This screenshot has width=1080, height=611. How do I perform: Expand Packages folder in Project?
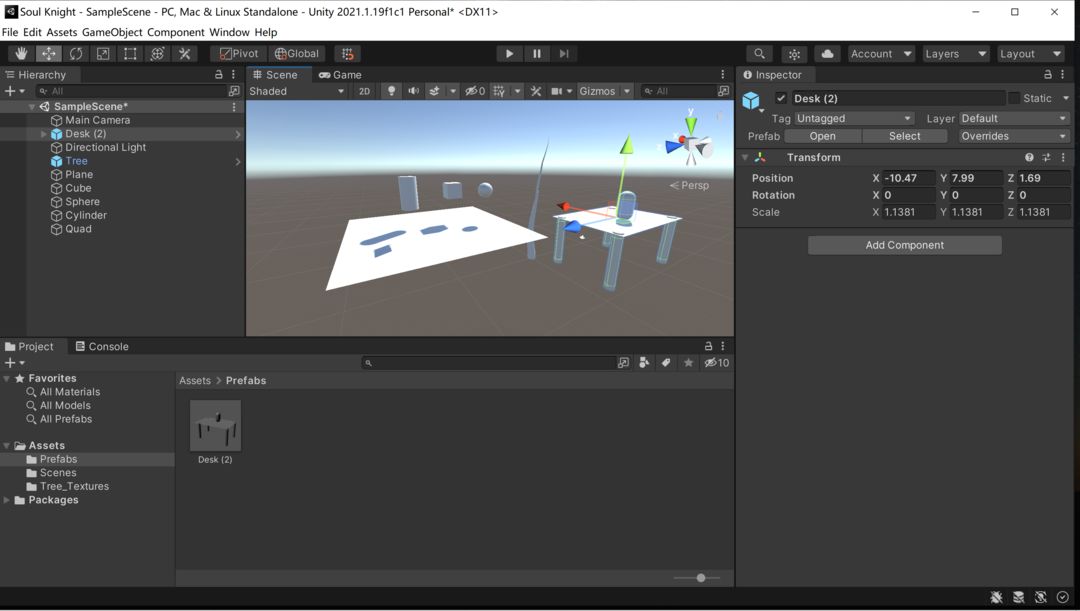[x=7, y=500]
